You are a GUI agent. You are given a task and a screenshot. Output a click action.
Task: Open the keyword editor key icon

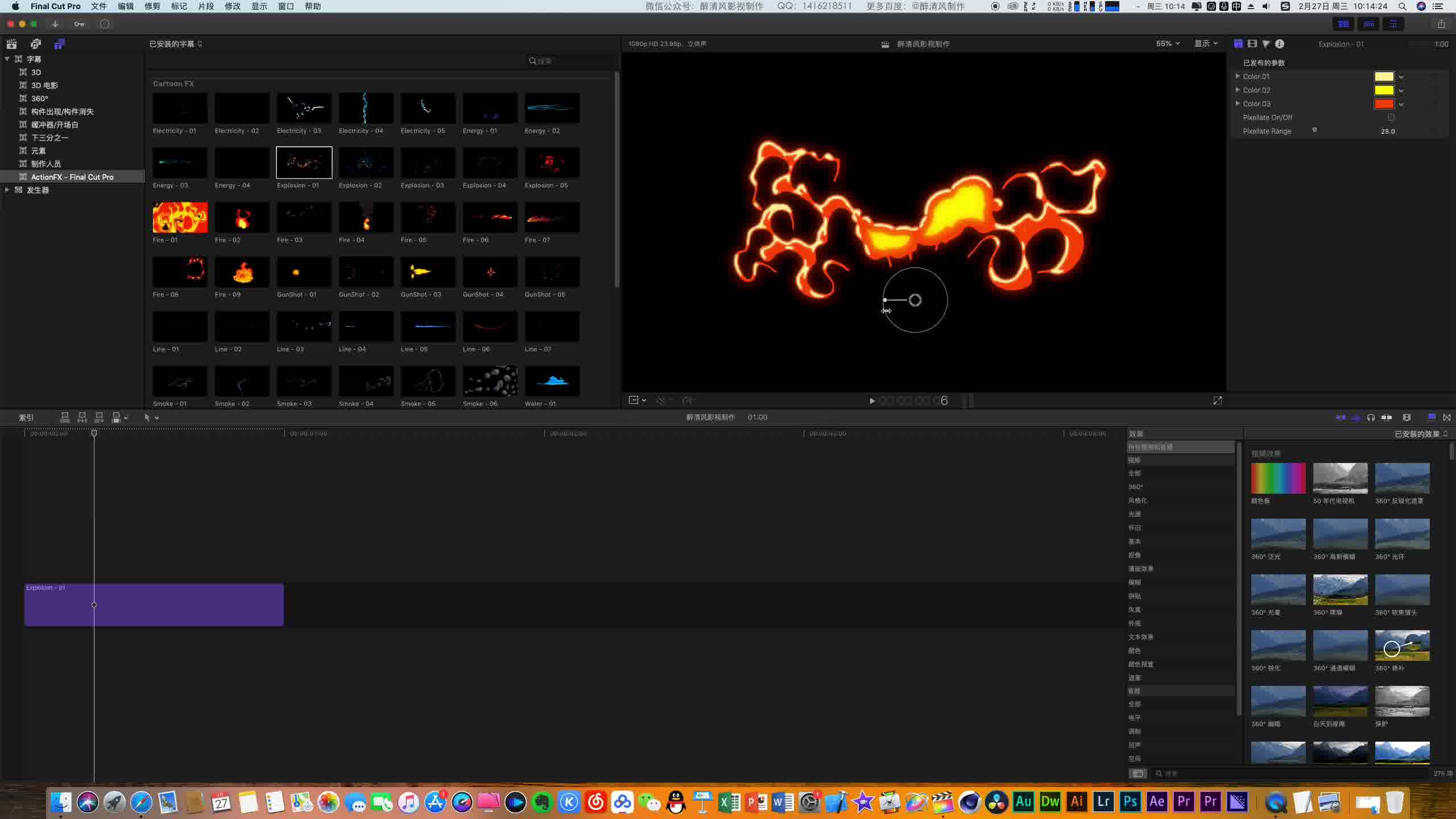click(x=79, y=24)
